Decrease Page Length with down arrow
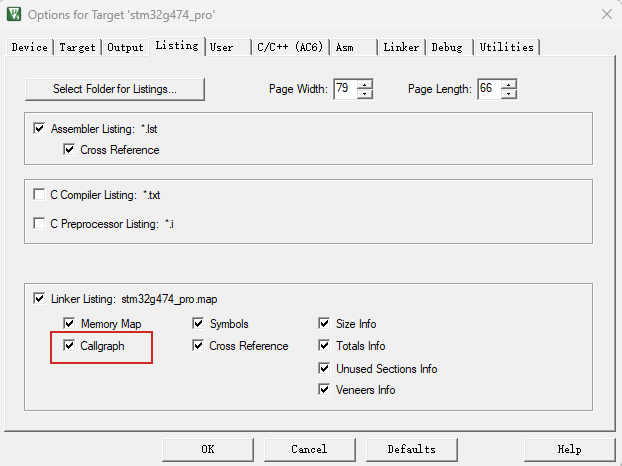Screen dimensions: 622x466 pos(509,94)
